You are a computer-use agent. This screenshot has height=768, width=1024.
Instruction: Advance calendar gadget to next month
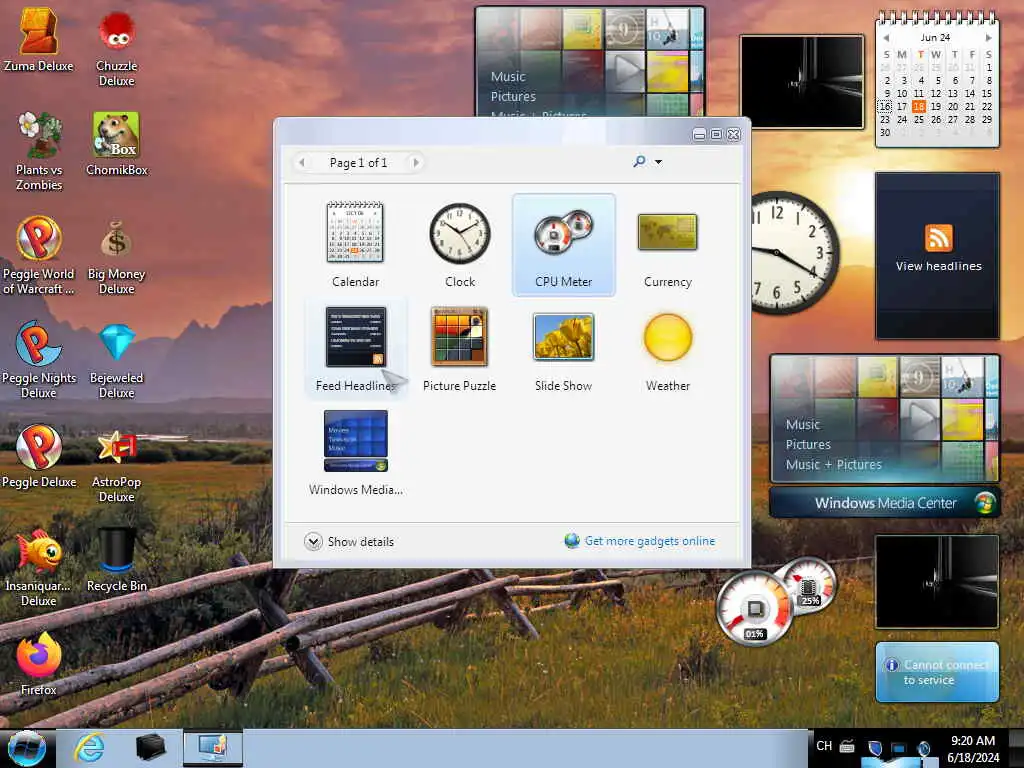(989, 38)
